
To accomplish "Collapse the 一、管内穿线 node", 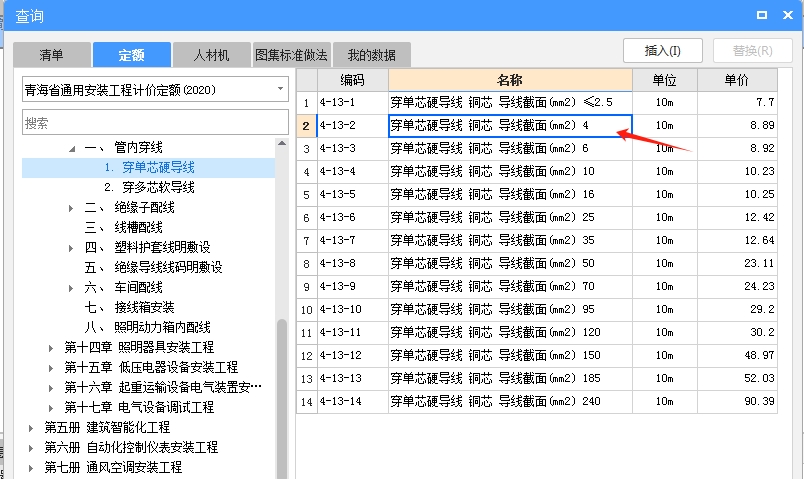I will (72, 149).
